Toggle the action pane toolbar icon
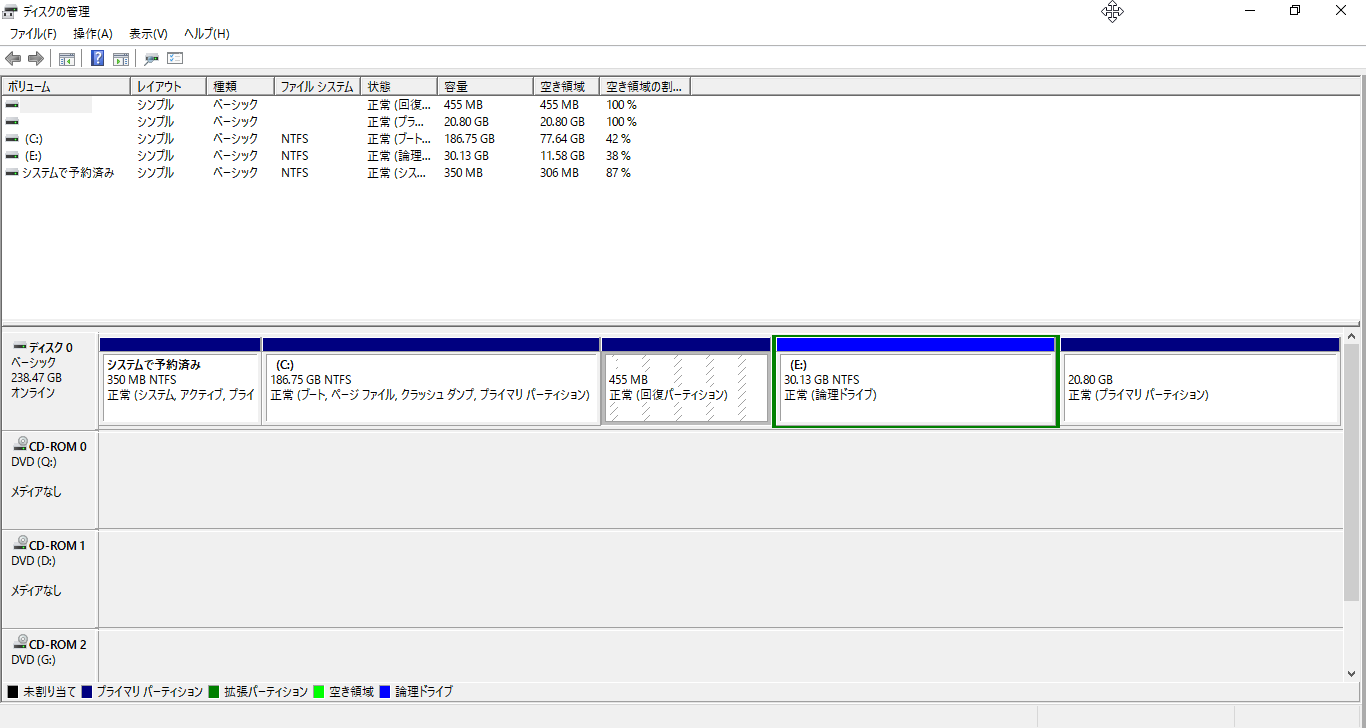The image size is (1366, 728). tap(121, 59)
